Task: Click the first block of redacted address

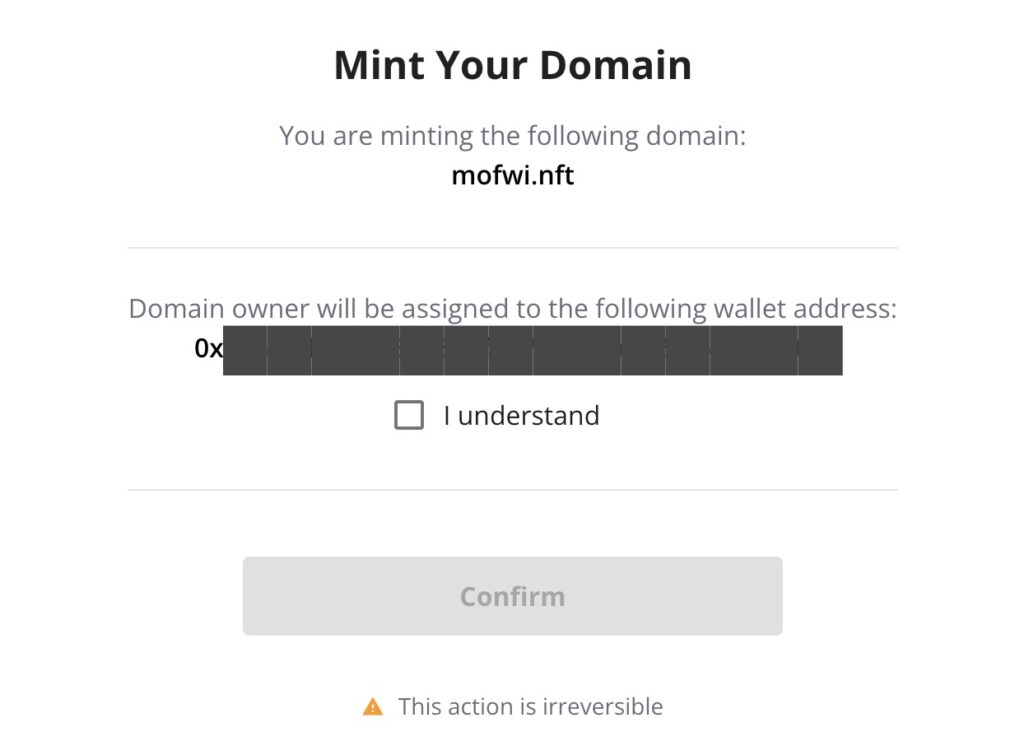Action: tap(245, 351)
